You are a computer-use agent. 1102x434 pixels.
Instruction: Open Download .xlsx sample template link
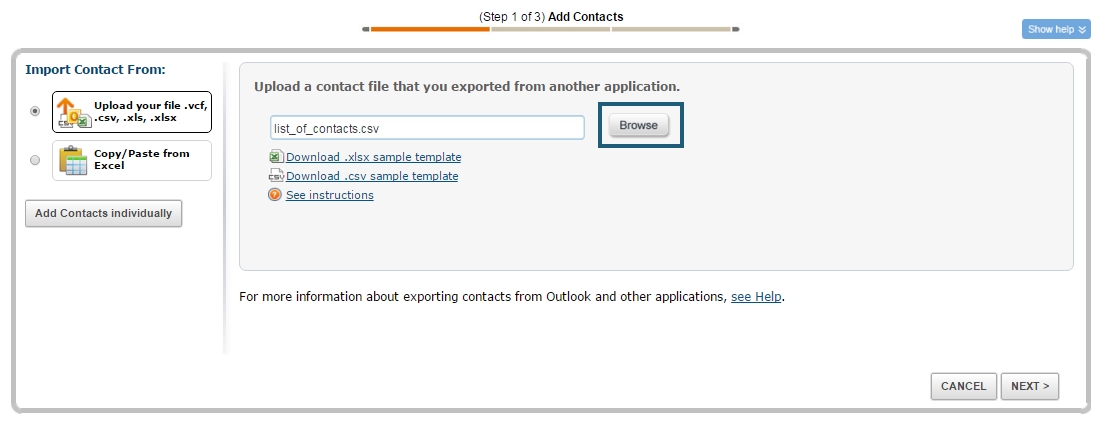[373, 157]
